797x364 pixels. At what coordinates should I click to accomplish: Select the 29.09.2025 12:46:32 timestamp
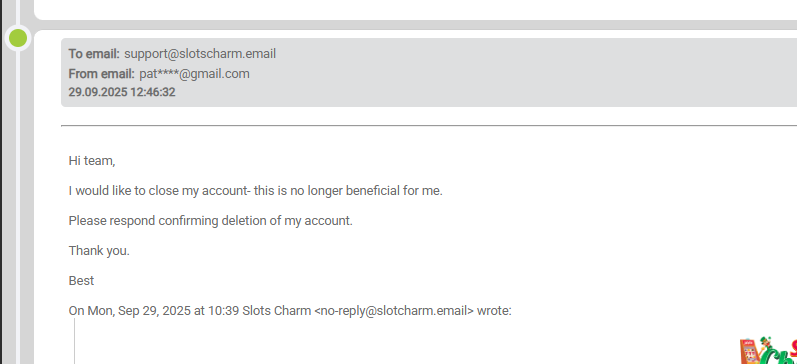pyautogui.click(x=122, y=93)
